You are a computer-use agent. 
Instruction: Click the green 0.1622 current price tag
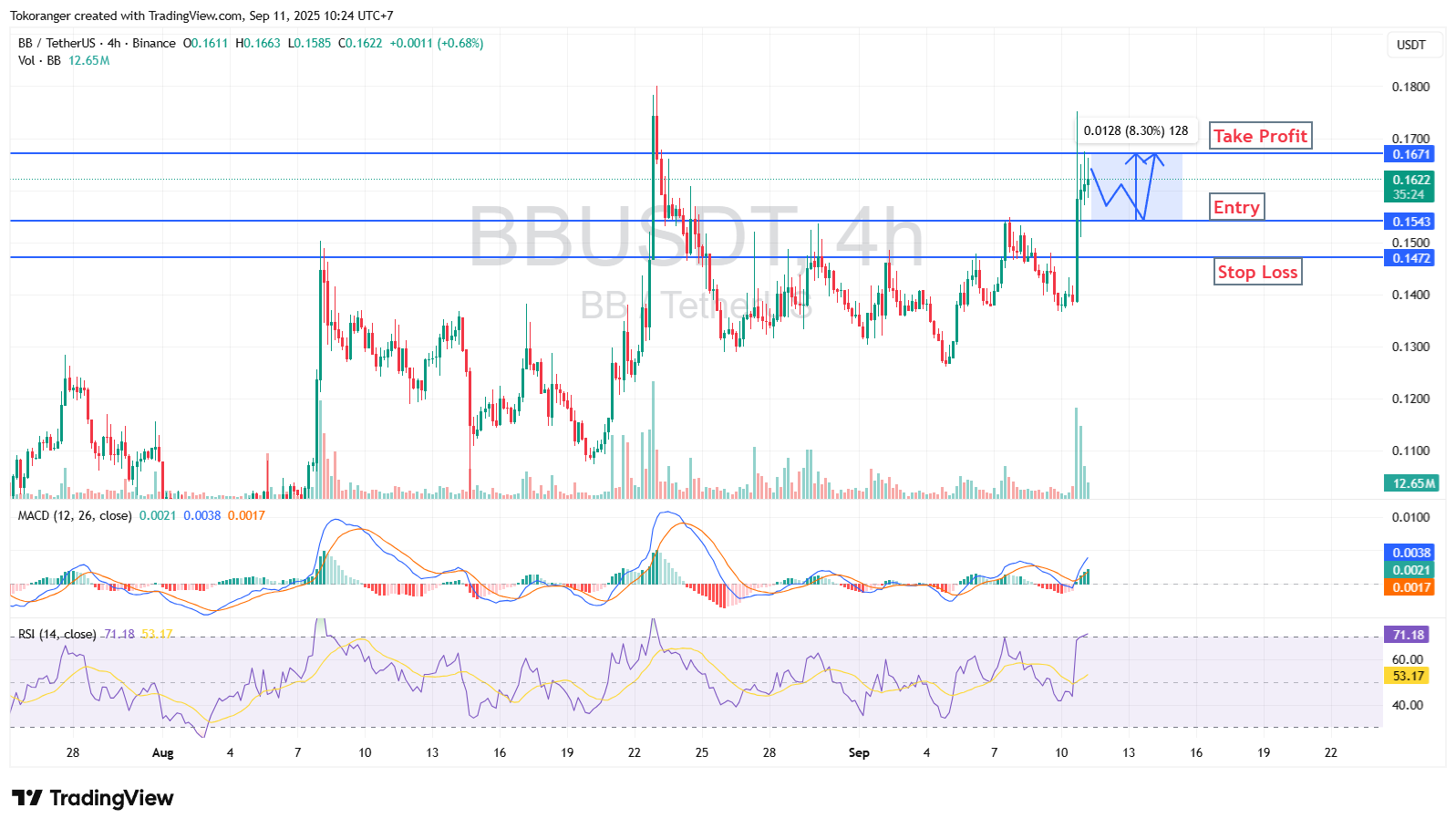1410,186
